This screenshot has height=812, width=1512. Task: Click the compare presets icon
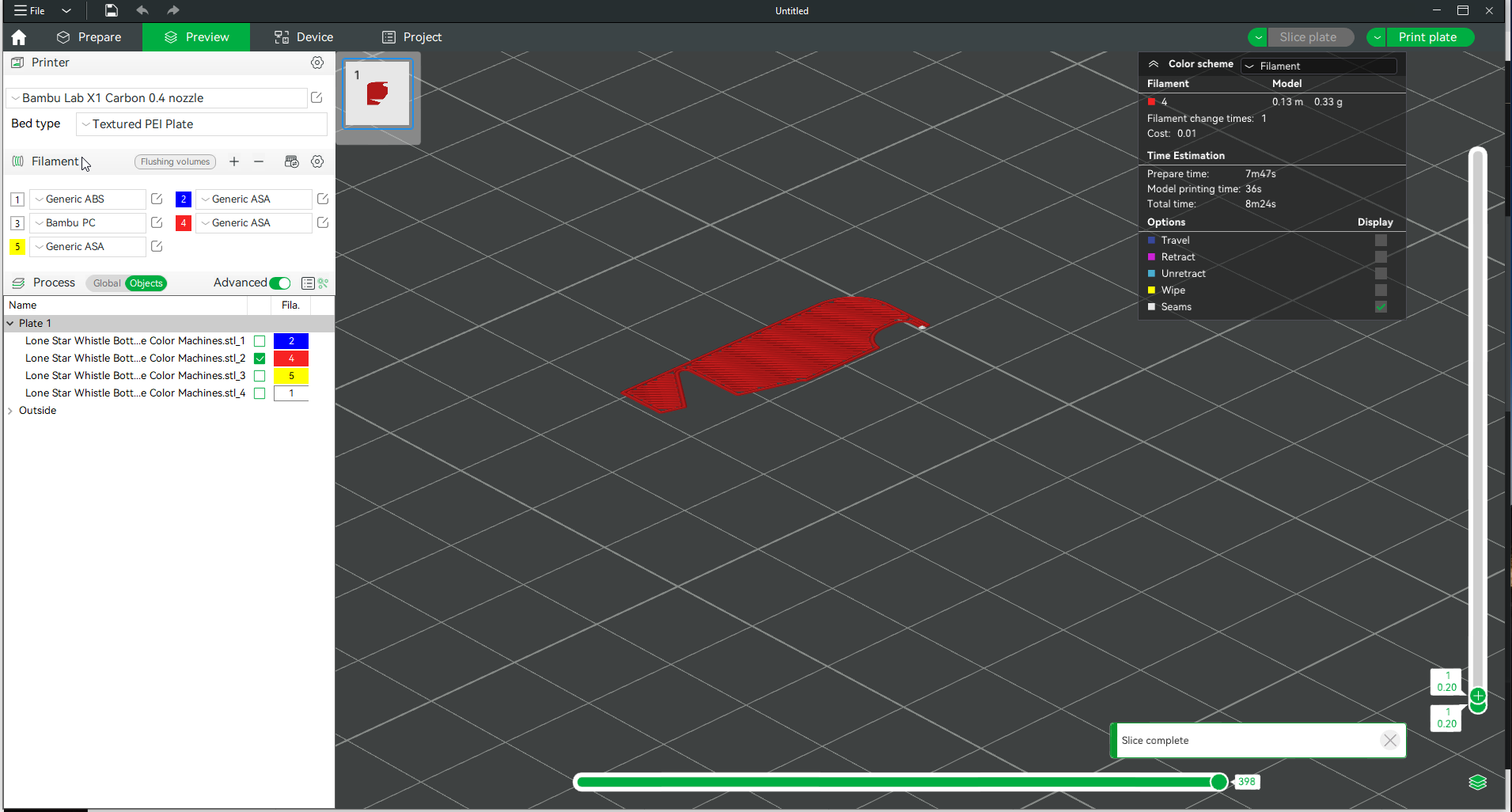click(324, 283)
